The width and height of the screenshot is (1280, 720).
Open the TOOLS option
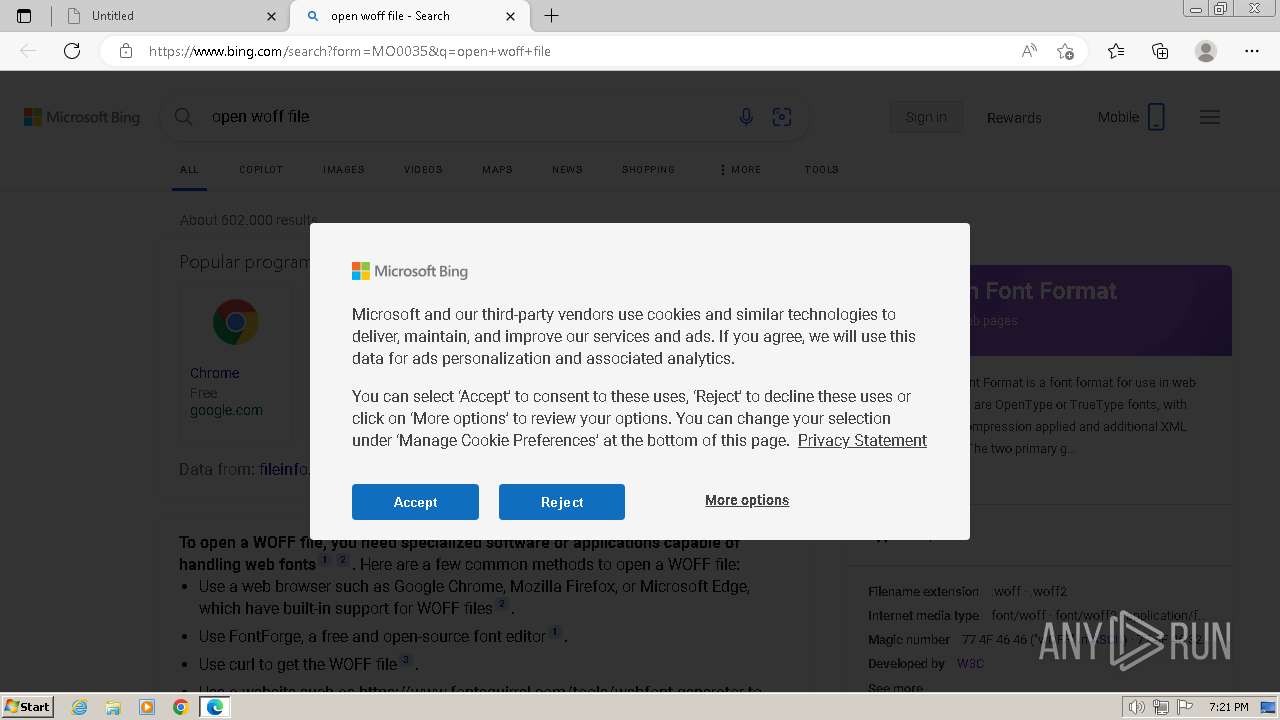click(x=822, y=170)
